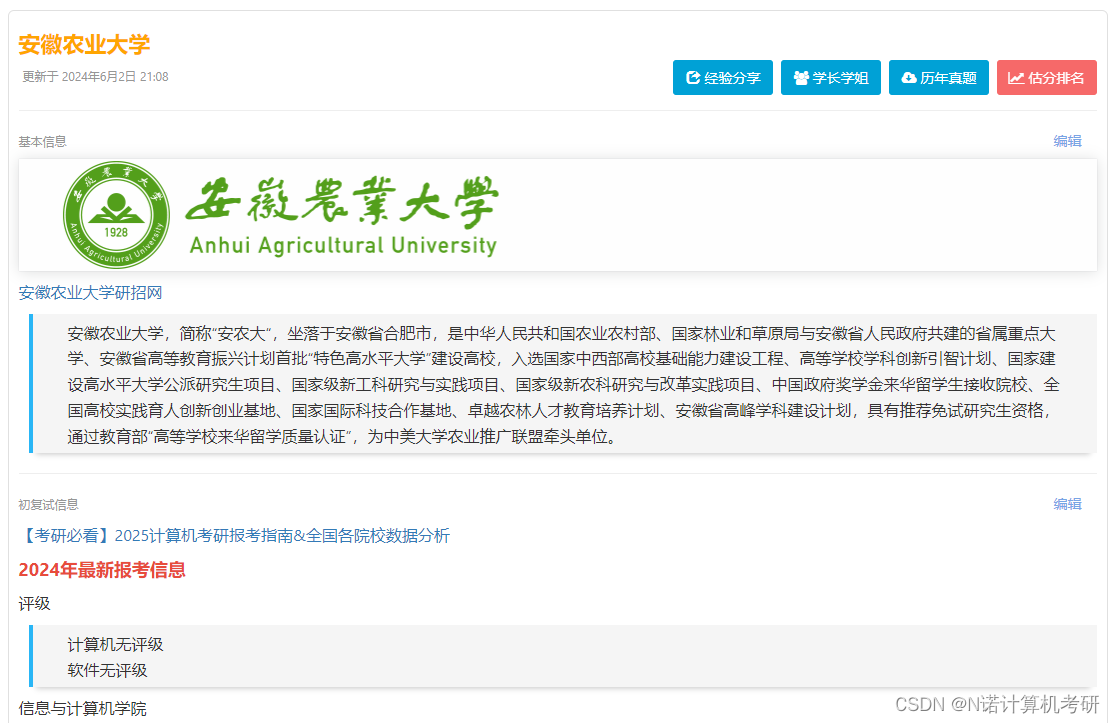Click the 软件无评级 line
The width and height of the screenshot is (1115, 723).
pyautogui.click(x=107, y=670)
